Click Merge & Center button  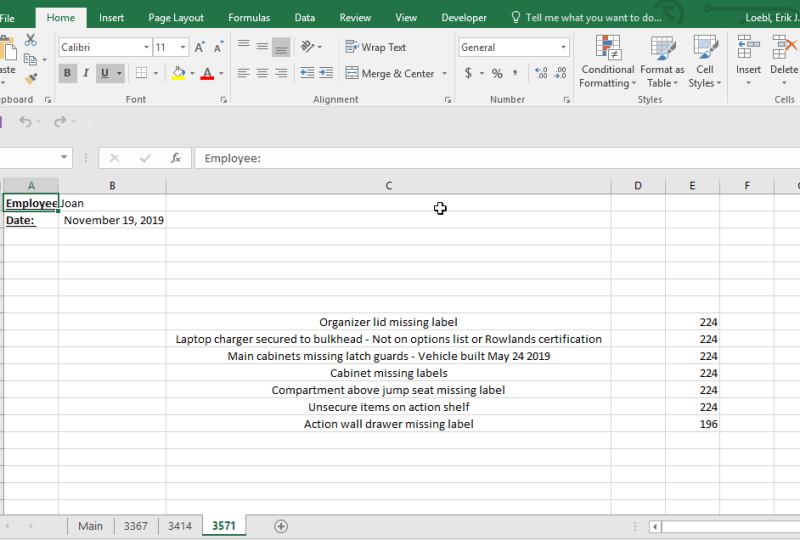(x=390, y=73)
